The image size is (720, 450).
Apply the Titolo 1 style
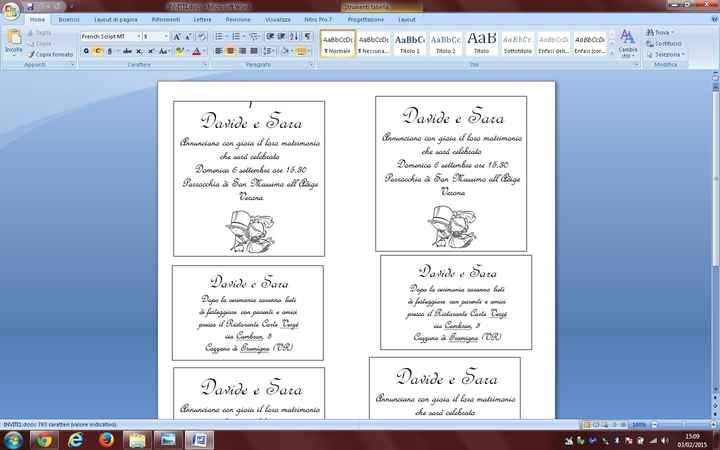tap(410, 43)
